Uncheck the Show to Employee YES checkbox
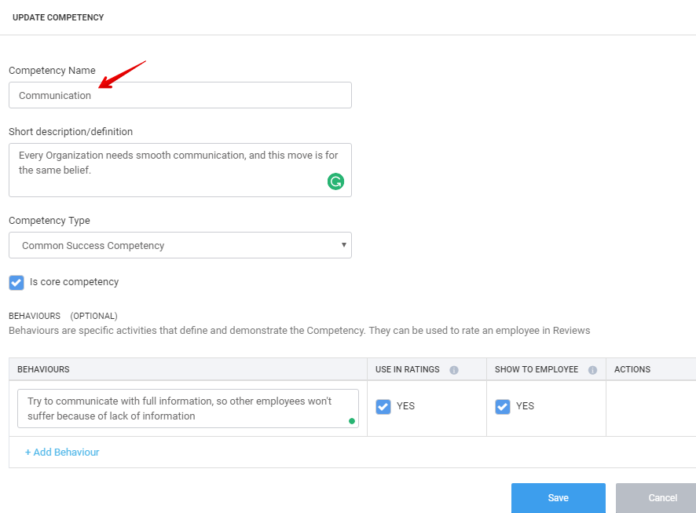 [502, 406]
